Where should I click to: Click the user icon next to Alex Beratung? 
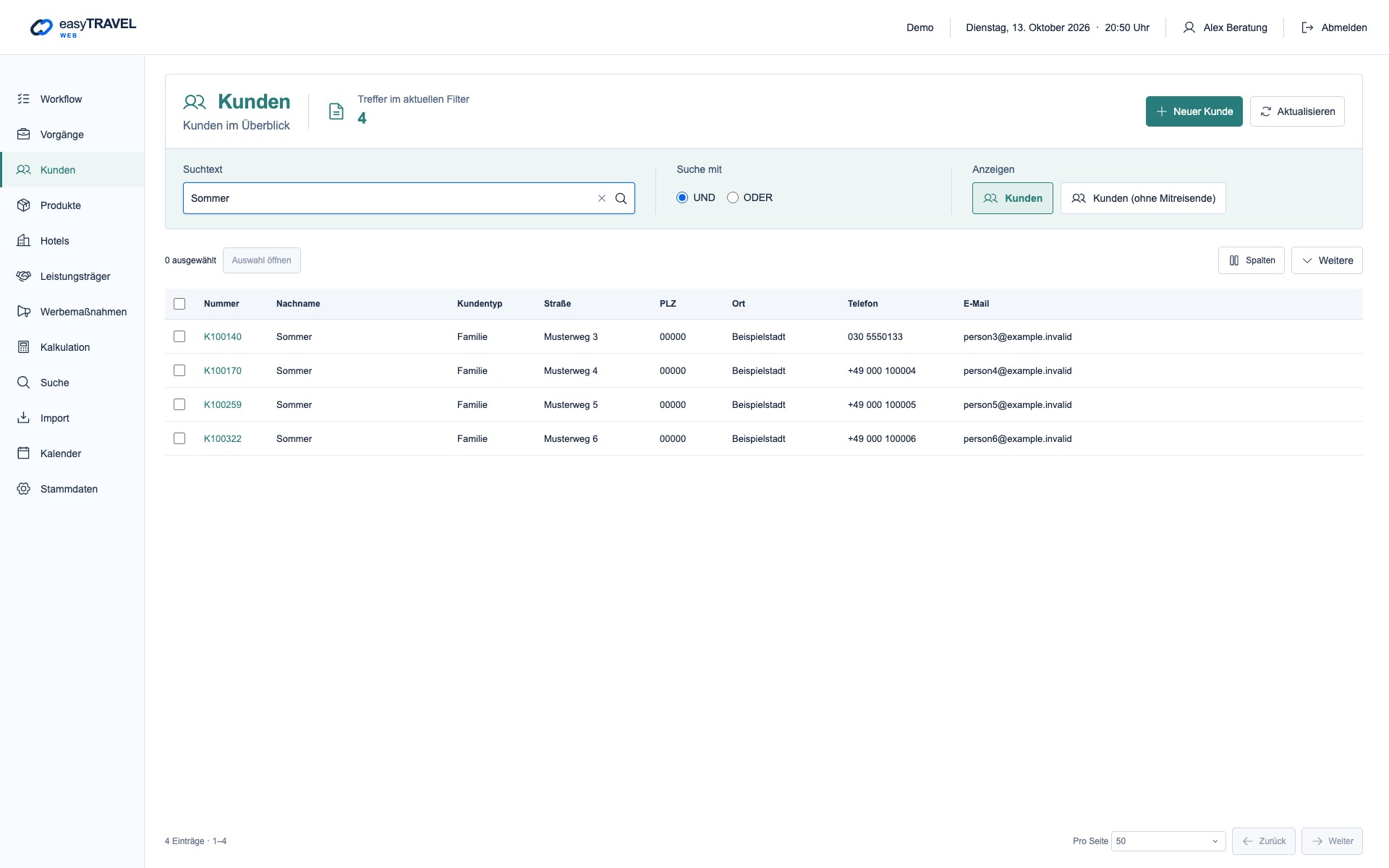1189,27
